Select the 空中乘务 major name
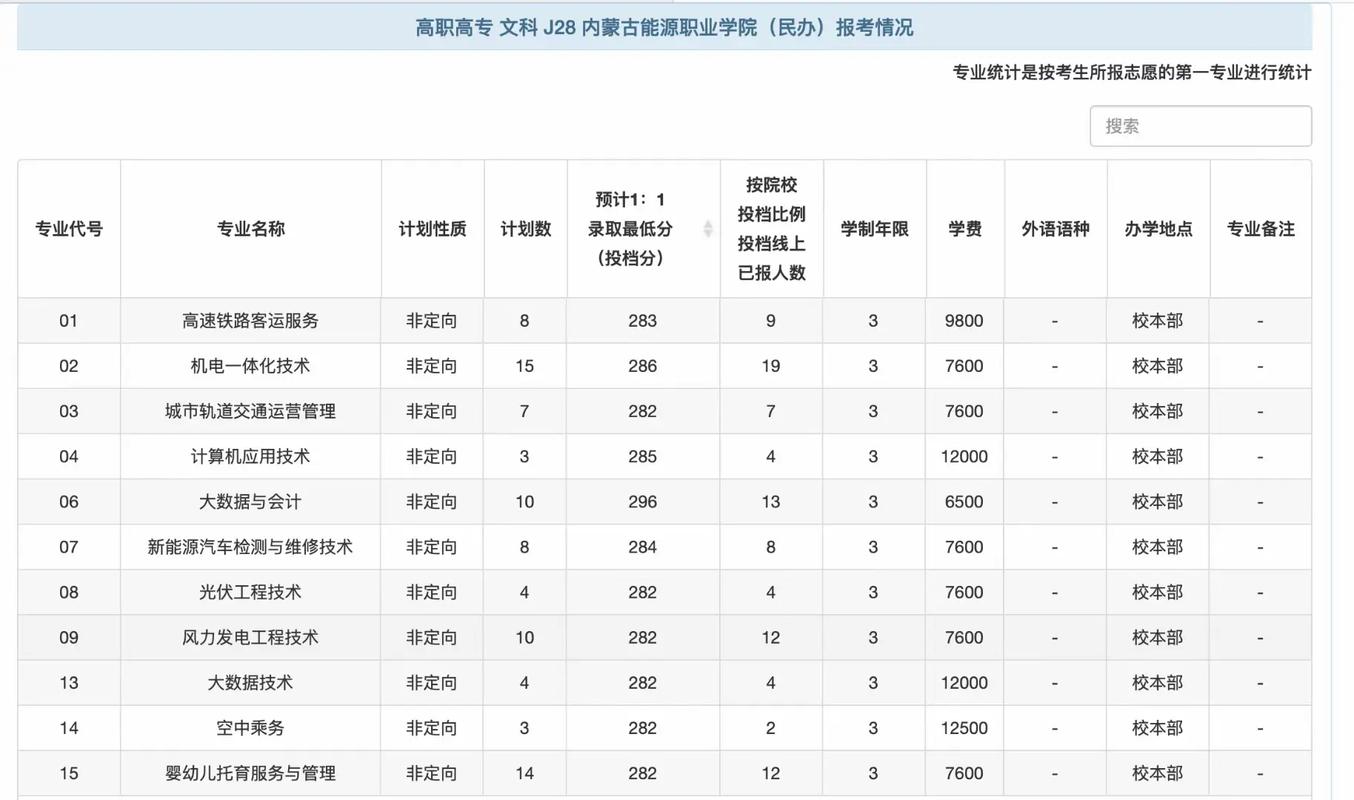 click(251, 728)
